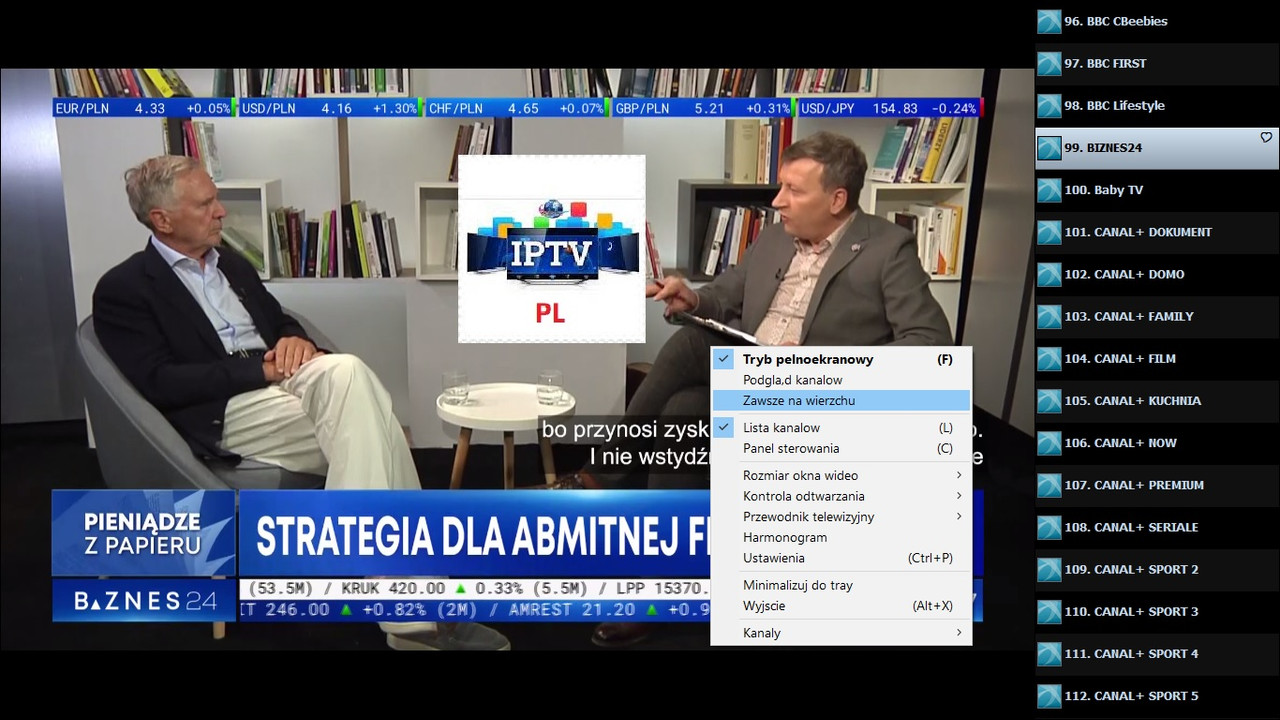Play channel 107. CANAL+ PREMIUM
The width and height of the screenshot is (1280, 720).
1157,485
